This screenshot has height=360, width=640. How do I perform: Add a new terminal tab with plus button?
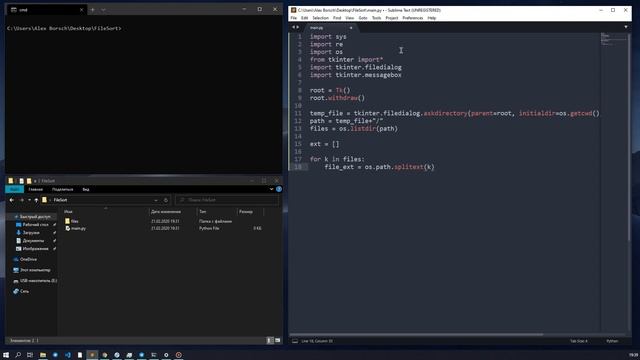(93, 9)
